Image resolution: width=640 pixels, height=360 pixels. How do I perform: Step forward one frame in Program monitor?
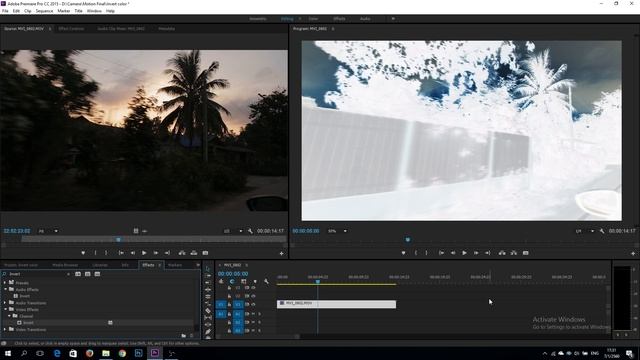point(476,253)
